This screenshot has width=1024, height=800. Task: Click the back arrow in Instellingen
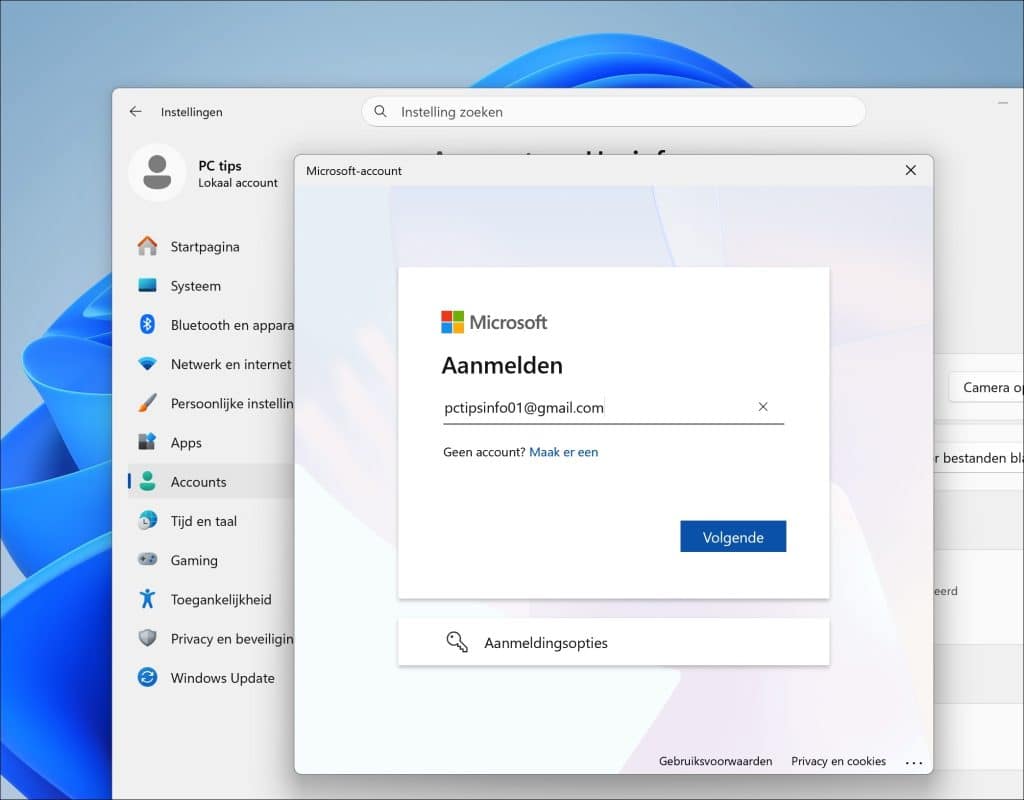pyautogui.click(x=135, y=112)
